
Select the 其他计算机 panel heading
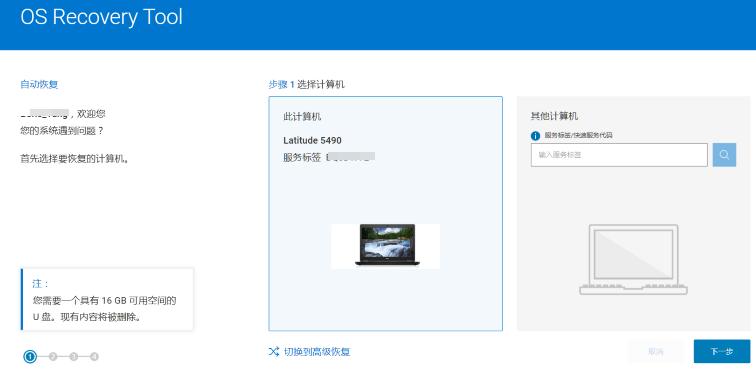(x=554, y=116)
